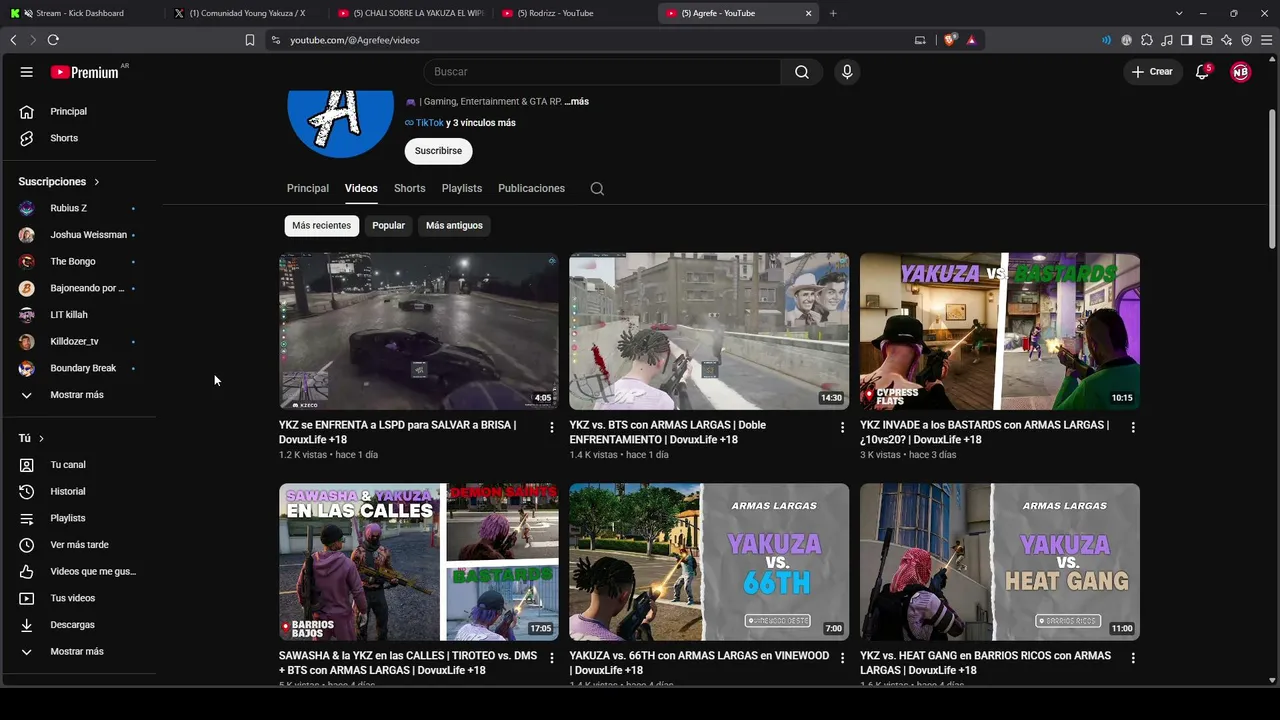Switch to the Principal channel tab
The width and height of the screenshot is (1280, 720).
[308, 189]
